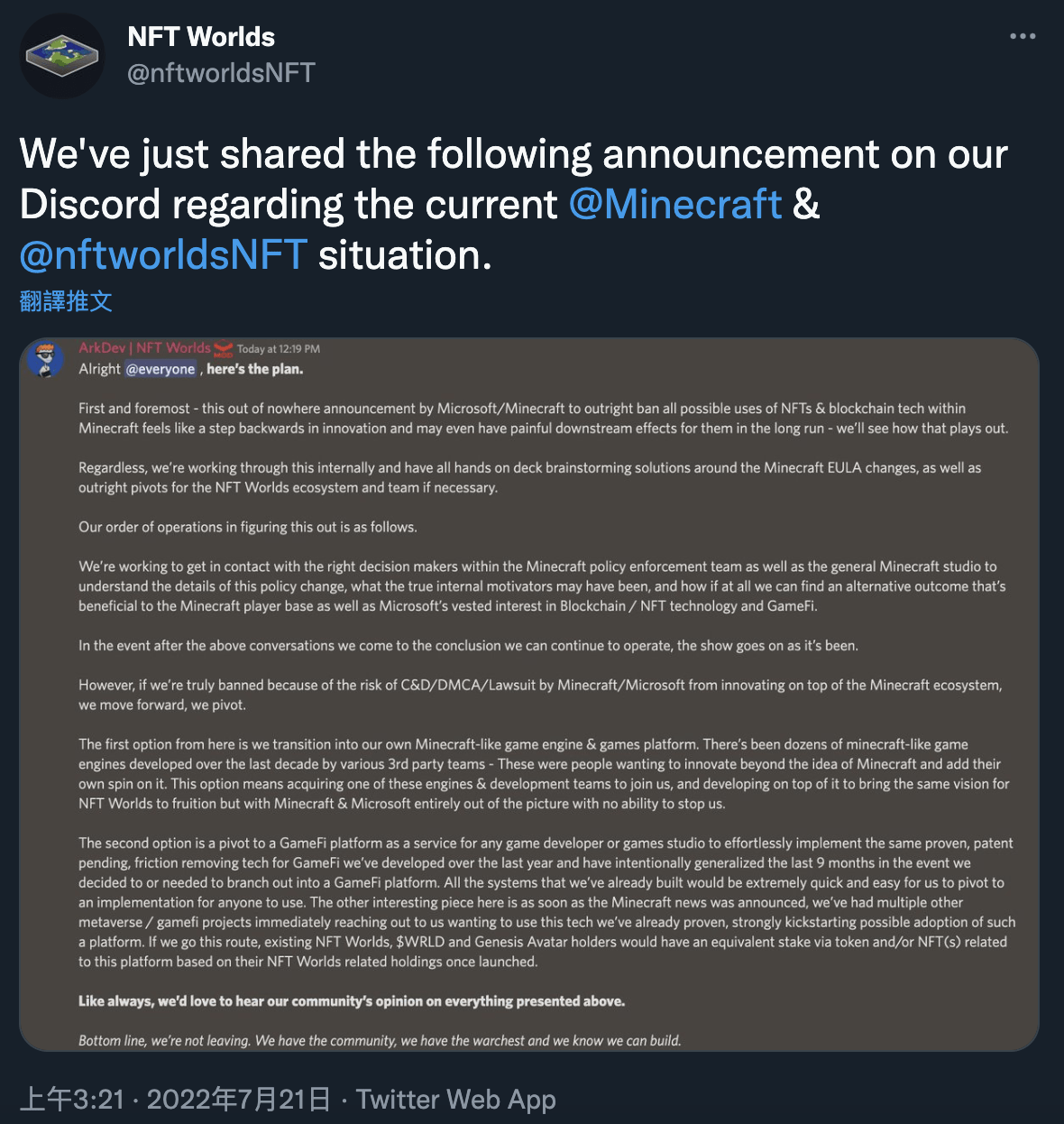Open the tweet options with the ··· icon
Screen dimensions: 1064x1124
pyautogui.click(x=1023, y=35)
